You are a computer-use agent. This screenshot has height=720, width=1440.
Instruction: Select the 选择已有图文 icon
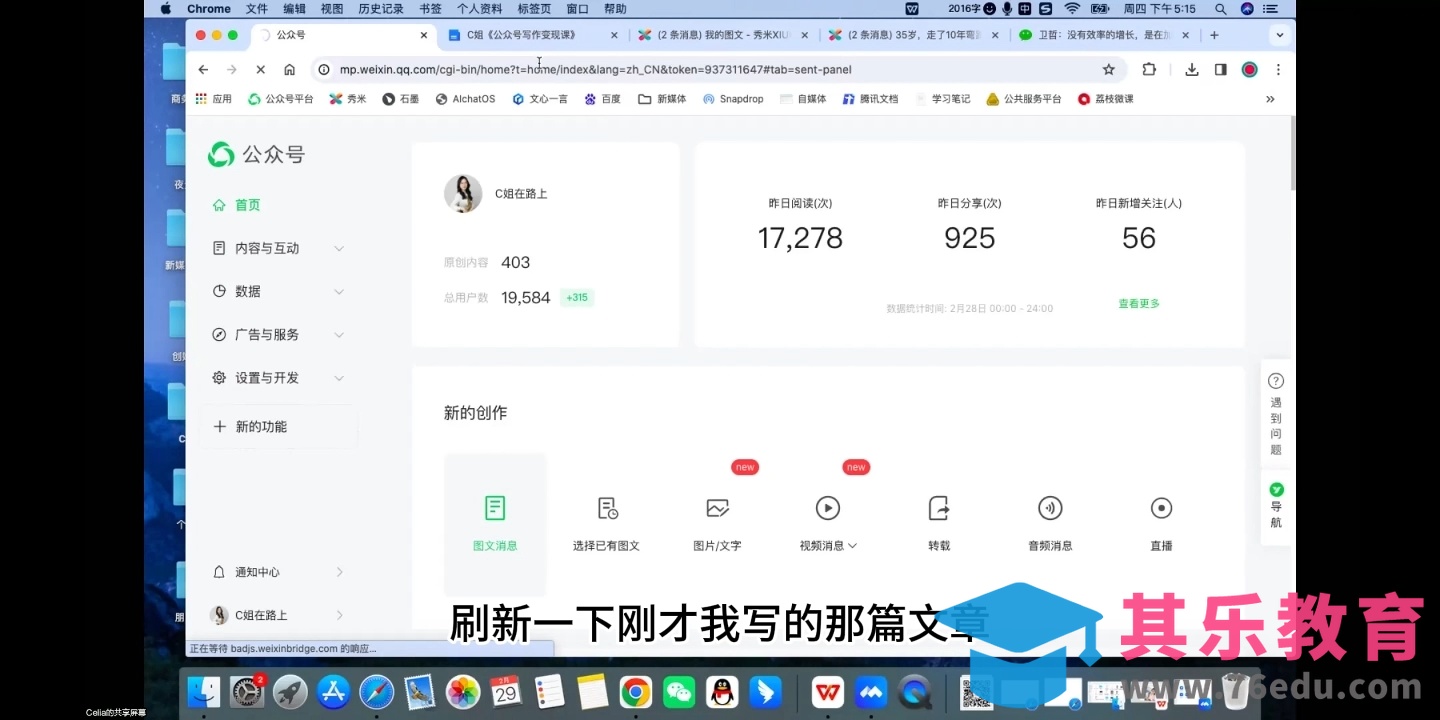[607, 508]
